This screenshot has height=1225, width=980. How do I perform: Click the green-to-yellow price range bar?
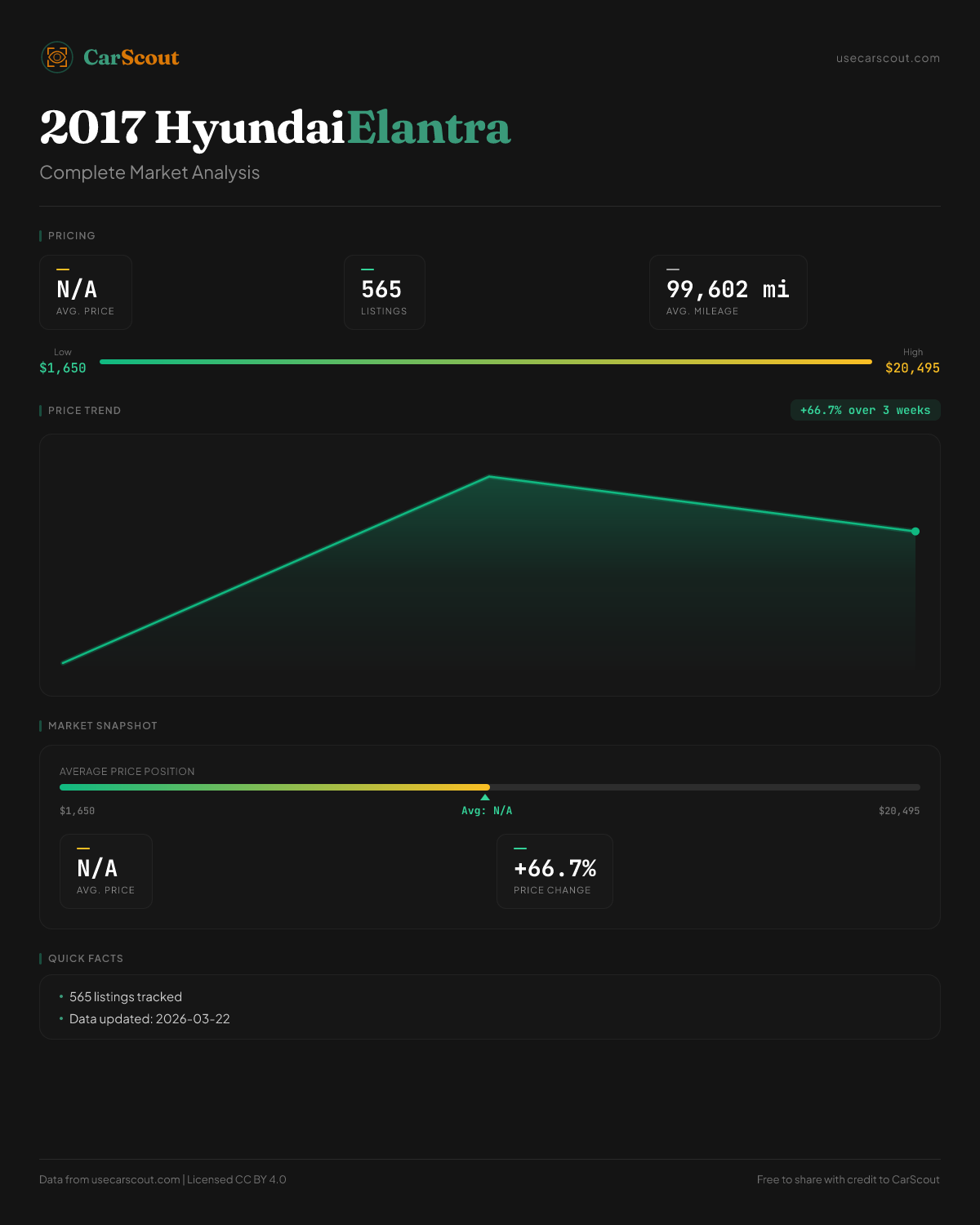[486, 362]
